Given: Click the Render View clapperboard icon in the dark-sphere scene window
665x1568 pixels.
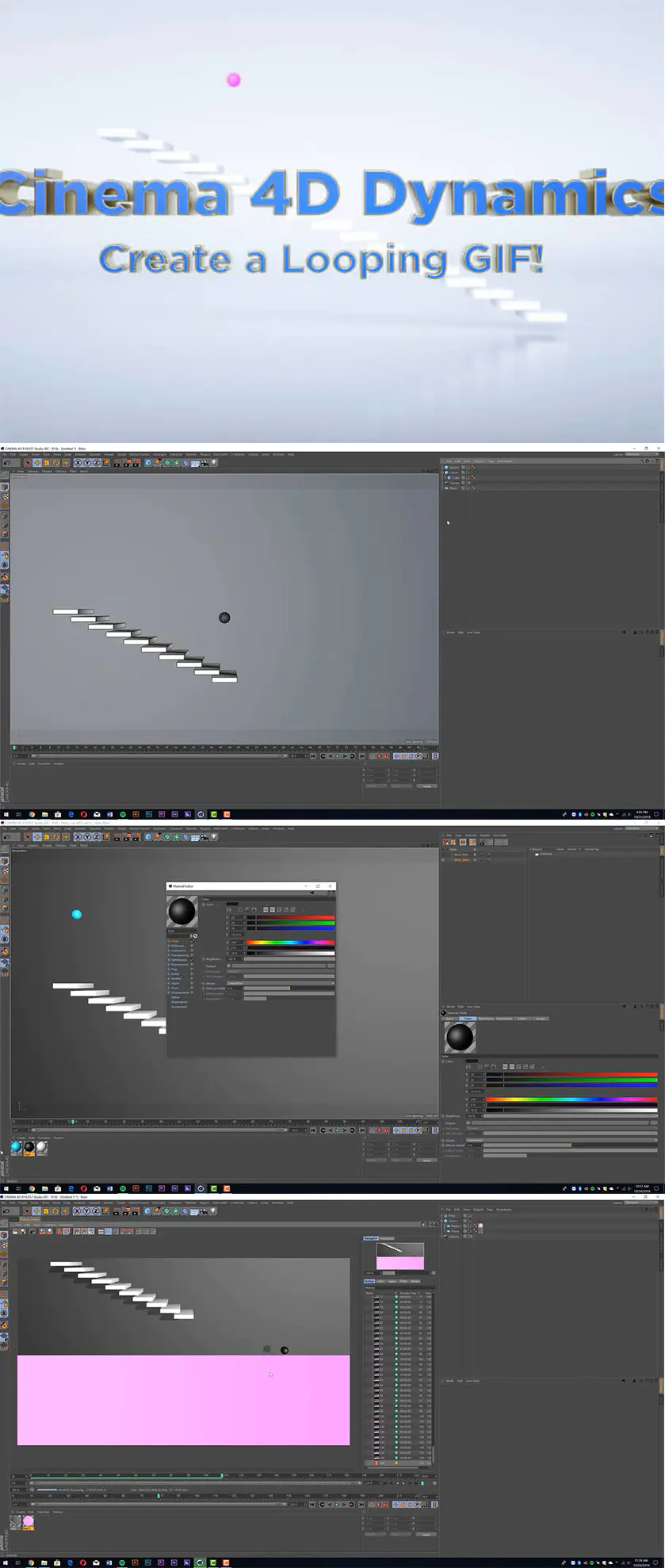Looking at the screenshot, I should [x=117, y=462].
